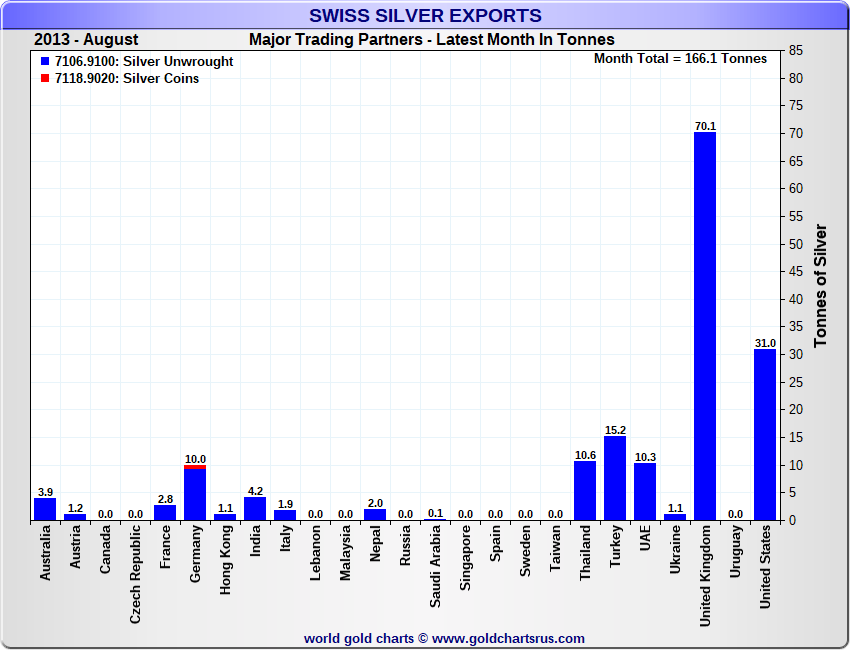Select the India bar labeled 4.2
This screenshot has height=650, width=850.
click(255, 509)
